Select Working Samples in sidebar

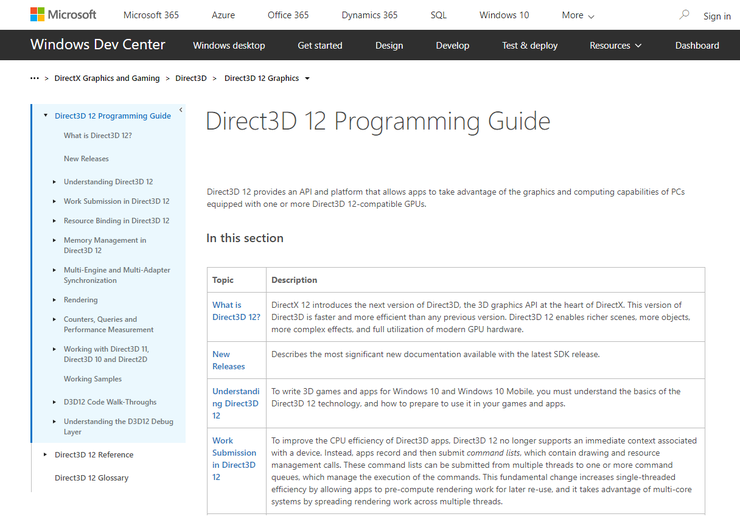(93, 379)
